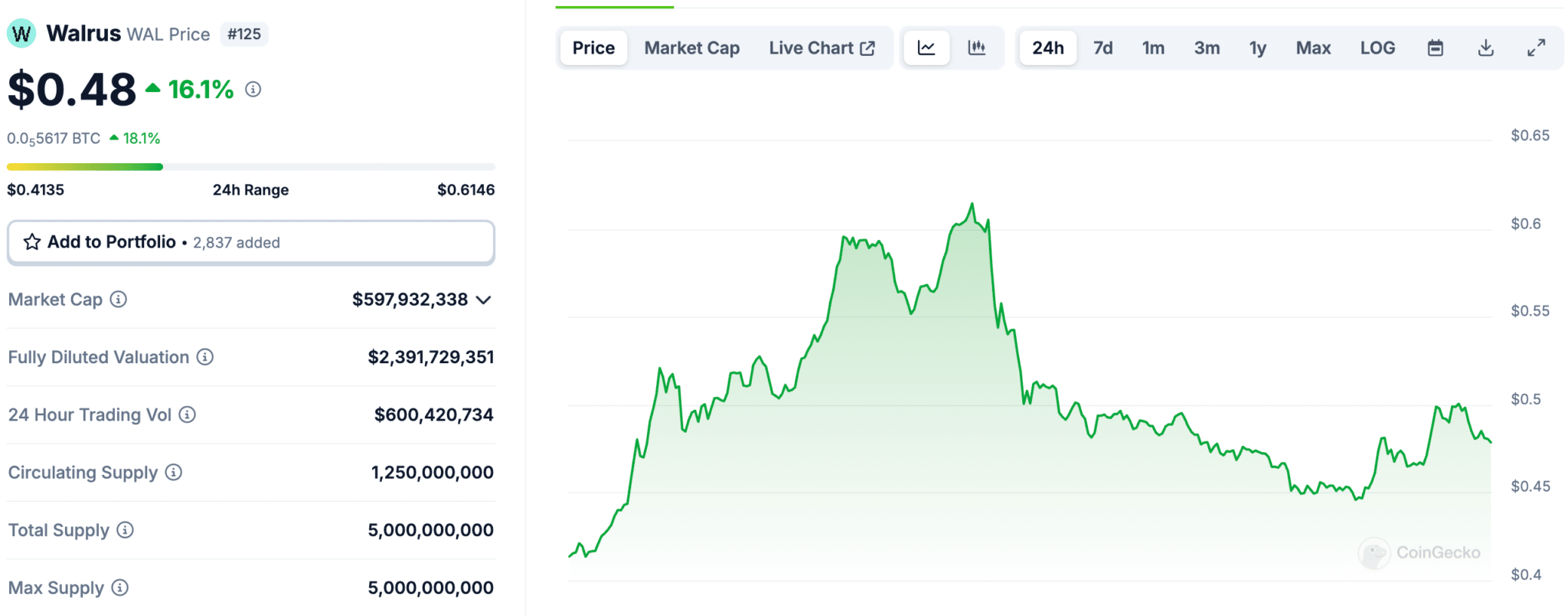Open price change info icon beside 16.1%
1568x616 pixels.
tap(253, 90)
